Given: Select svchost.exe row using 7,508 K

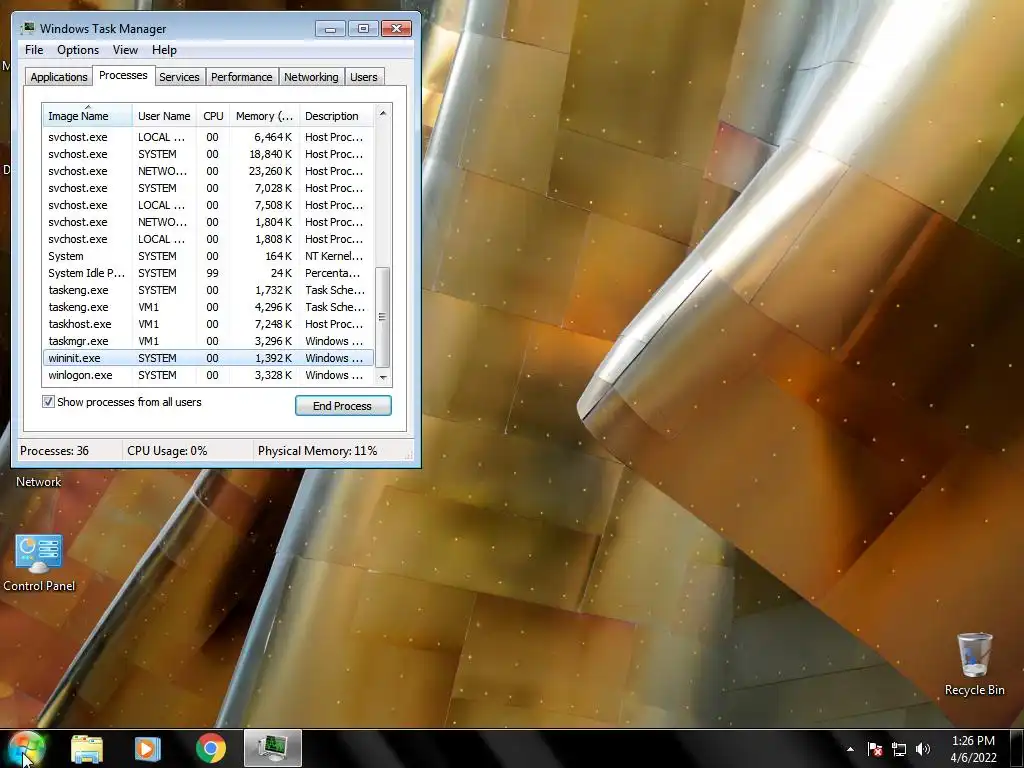Looking at the screenshot, I should 208,205.
